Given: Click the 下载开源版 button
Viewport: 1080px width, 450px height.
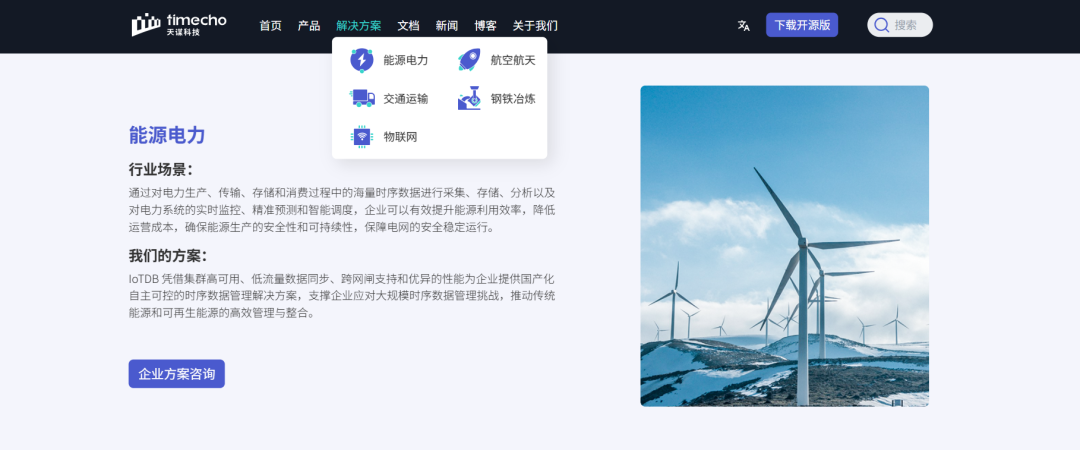Looking at the screenshot, I should 802,25.
